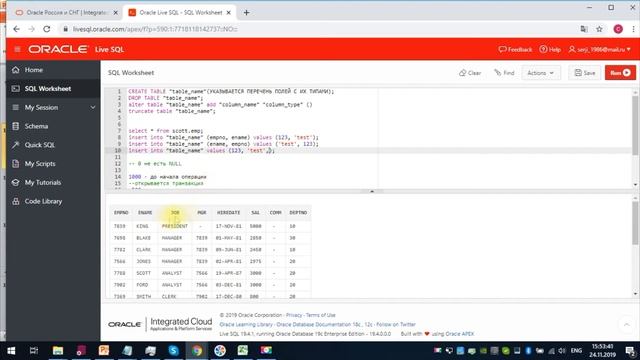The width and height of the screenshot is (640, 360).
Task: Open the Oracle APEX link
Action: [460, 334]
